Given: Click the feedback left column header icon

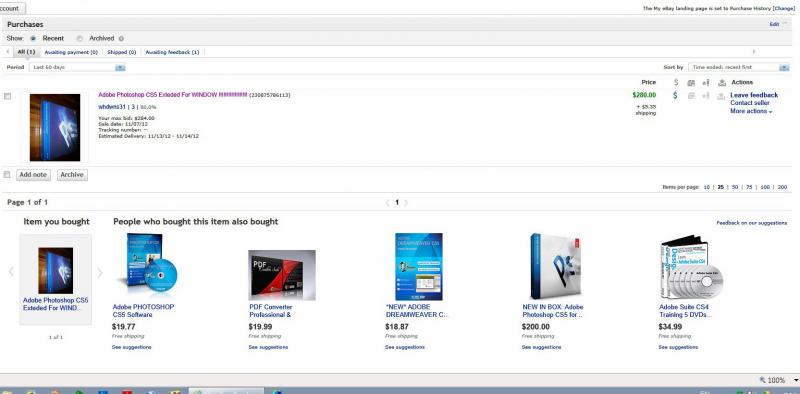Looking at the screenshot, I should point(706,83).
